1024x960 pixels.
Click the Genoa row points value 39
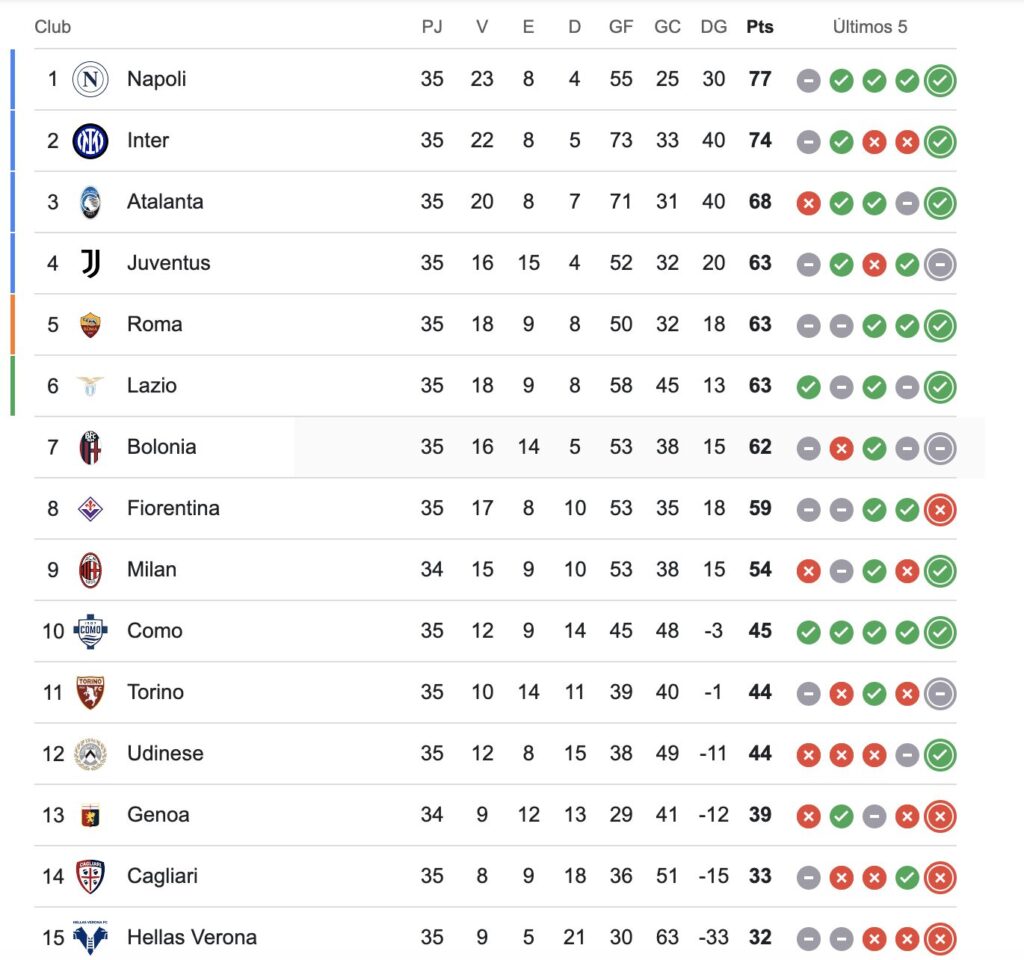[760, 814]
